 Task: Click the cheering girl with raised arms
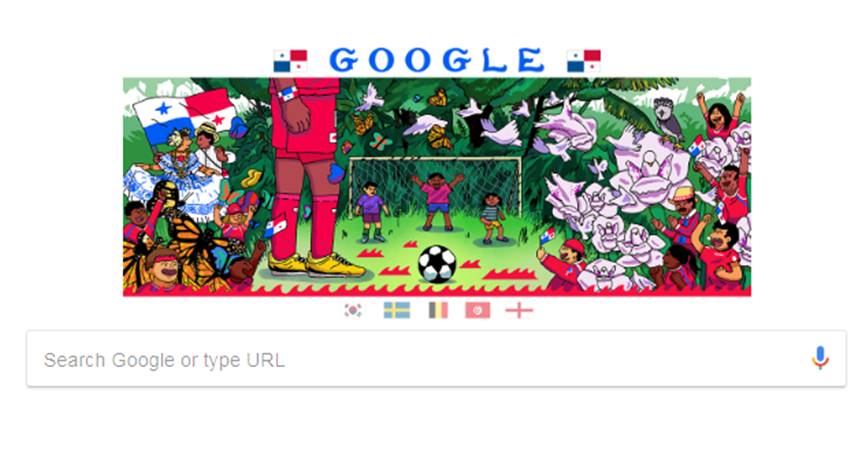click(721, 114)
